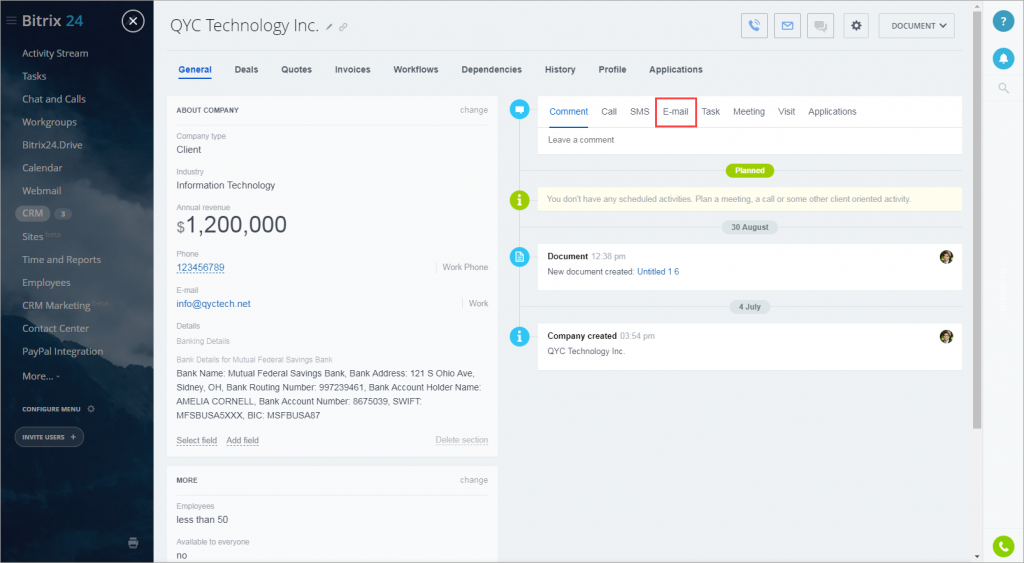The width and height of the screenshot is (1024, 563).
Task: Edit company title with pencil icon
Action: 329,27
